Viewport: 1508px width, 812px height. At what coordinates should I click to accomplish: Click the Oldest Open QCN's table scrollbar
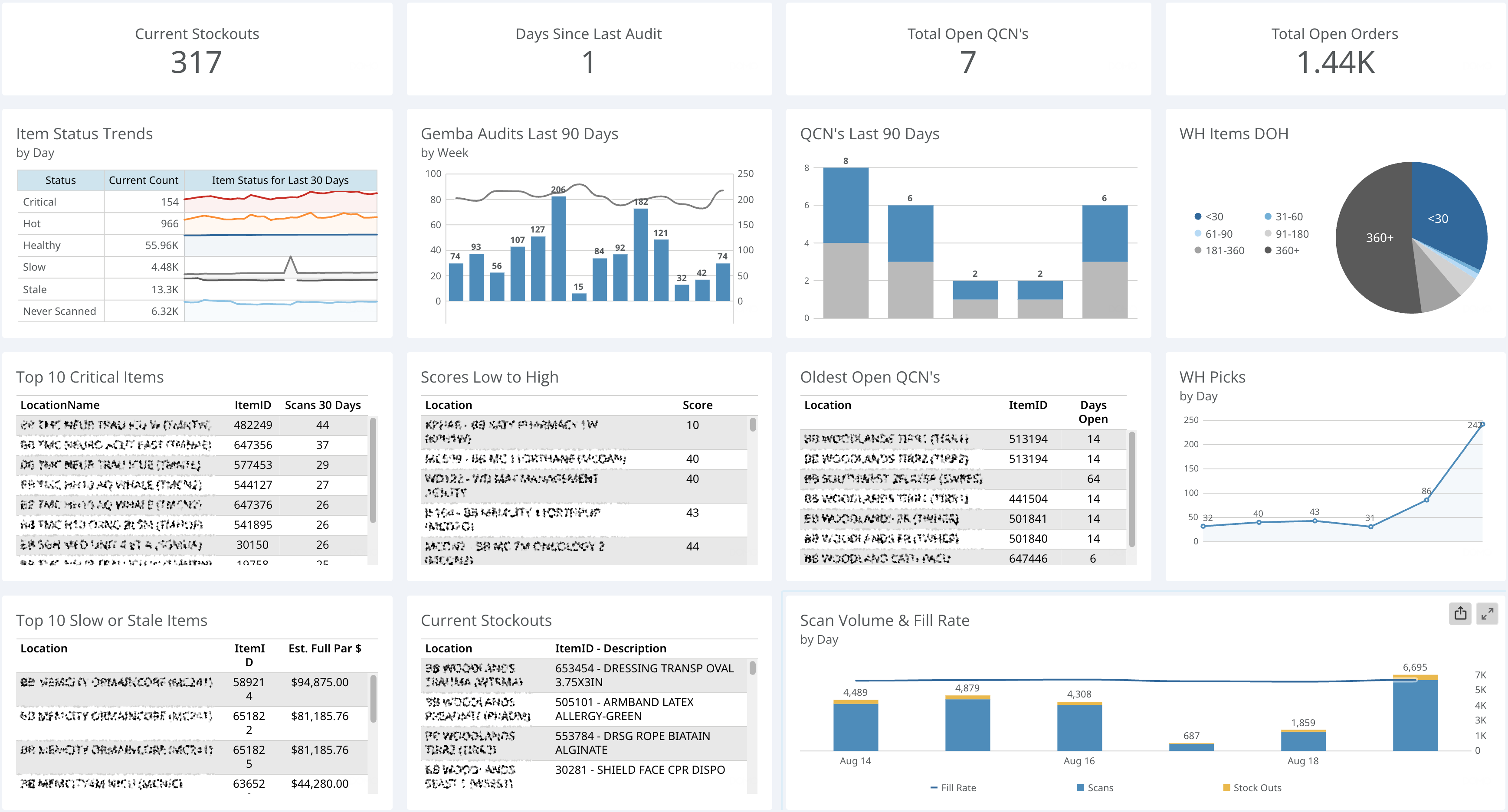(1131, 489)
